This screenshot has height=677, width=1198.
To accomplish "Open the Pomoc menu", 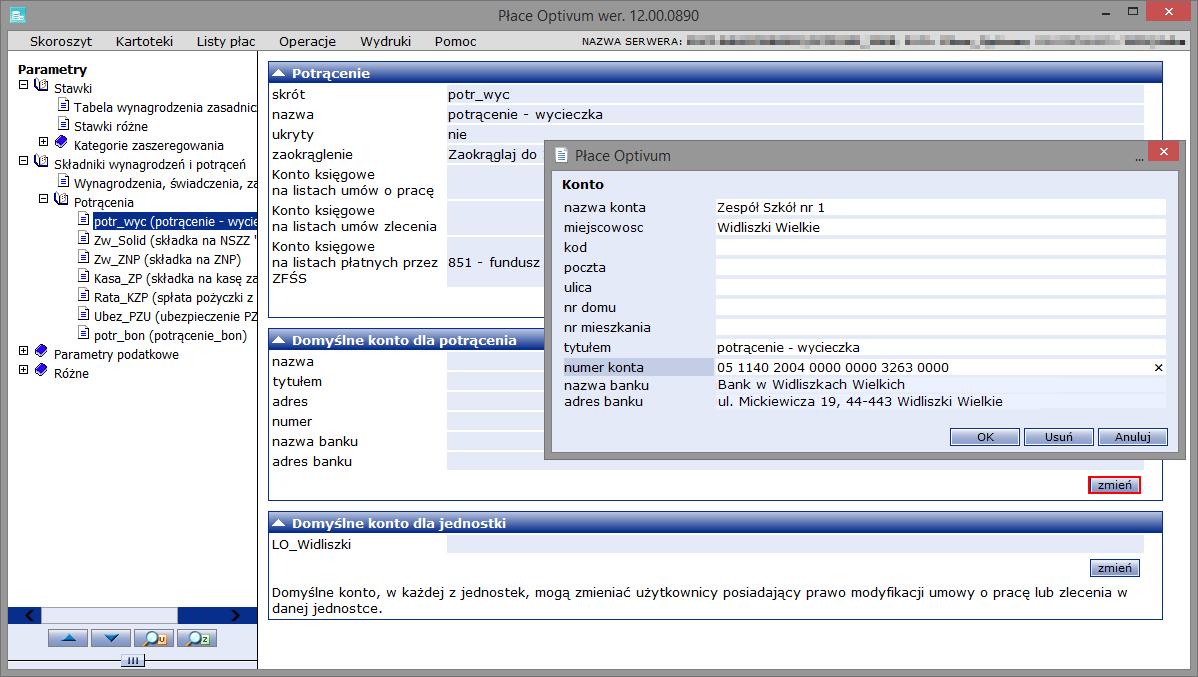I will pos(455,41).
